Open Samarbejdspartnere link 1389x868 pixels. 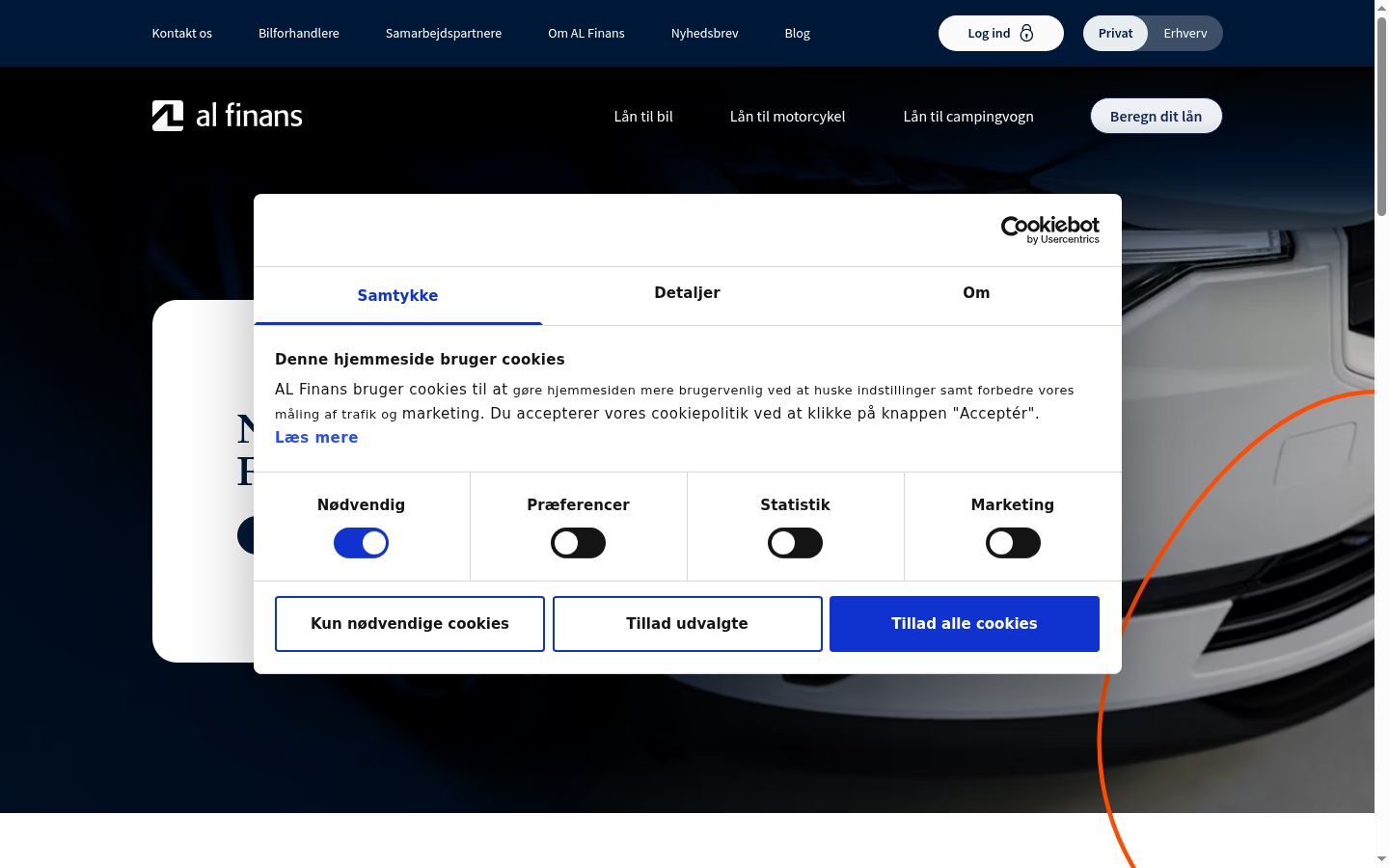(444, 33)
